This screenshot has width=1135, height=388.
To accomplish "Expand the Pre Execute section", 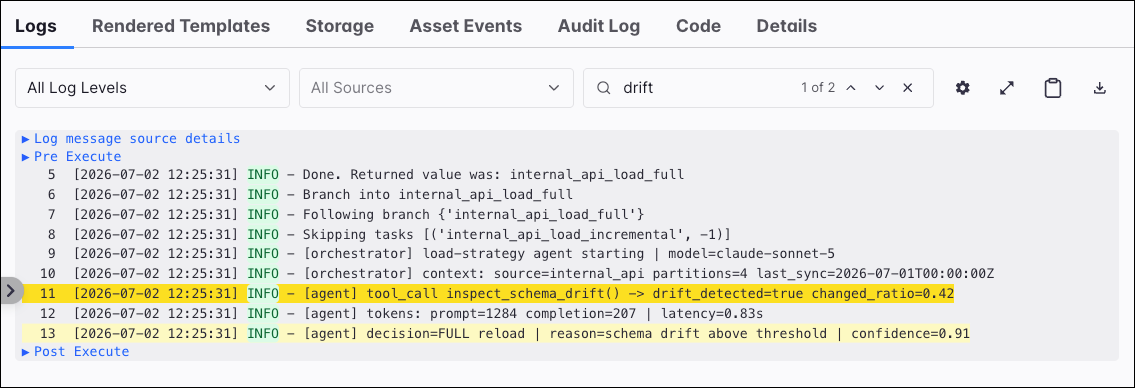I will 72,156.
